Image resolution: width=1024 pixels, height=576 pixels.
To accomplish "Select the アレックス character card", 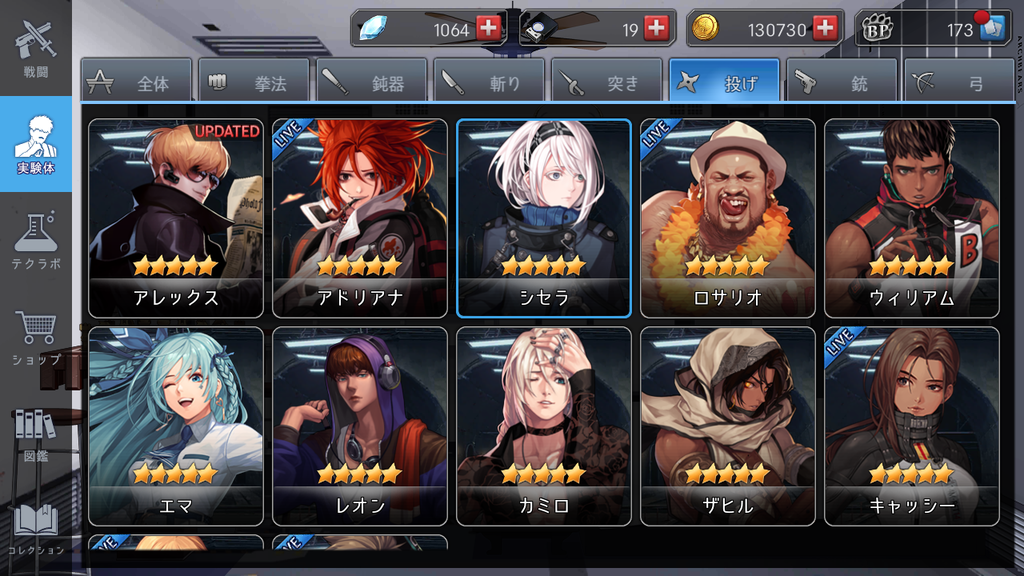I will 176,218.
